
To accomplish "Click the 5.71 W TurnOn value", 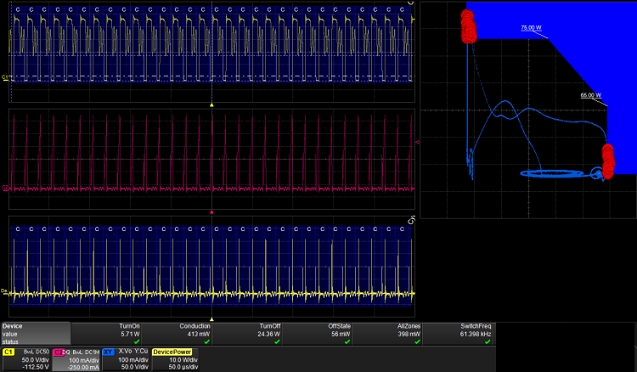I will (x=130, y=334).
